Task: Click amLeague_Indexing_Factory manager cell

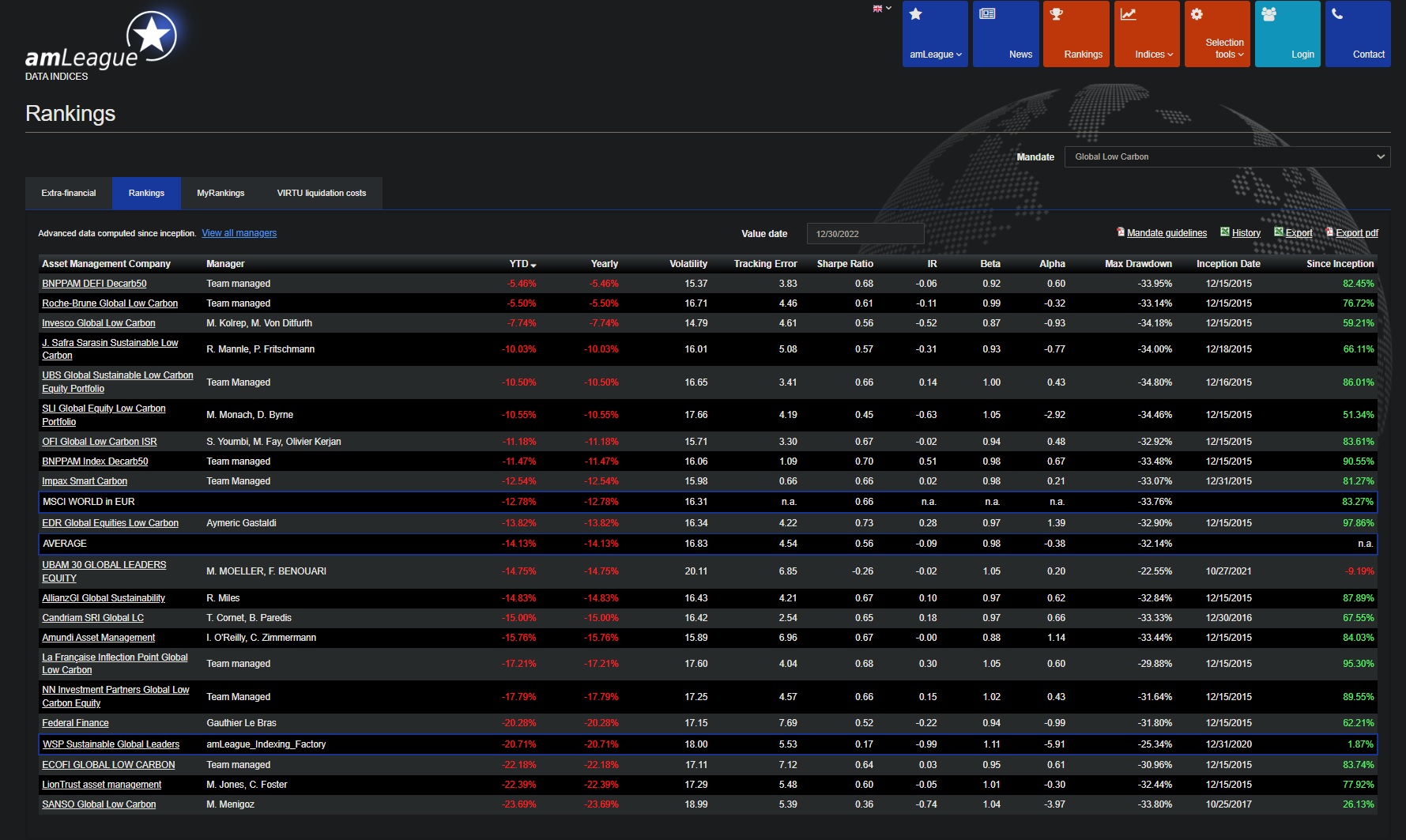Action: (x=266, y=744)
